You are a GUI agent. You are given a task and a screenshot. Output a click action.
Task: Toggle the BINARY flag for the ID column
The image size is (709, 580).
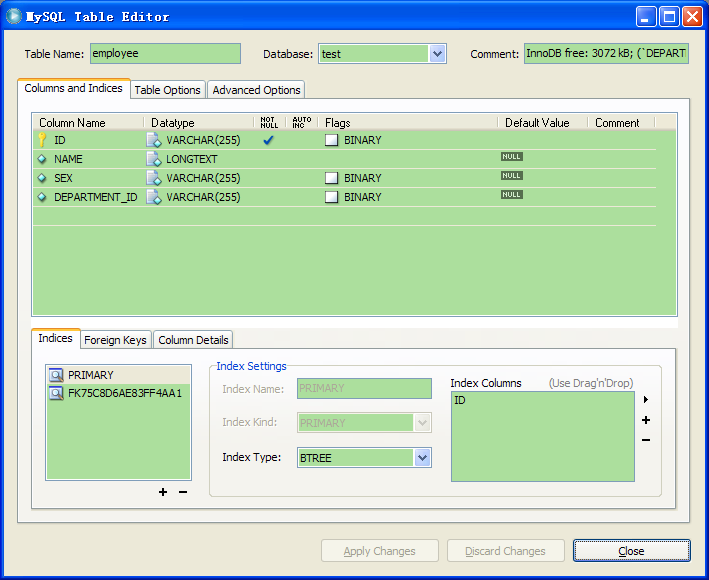[x=331, y=141]
